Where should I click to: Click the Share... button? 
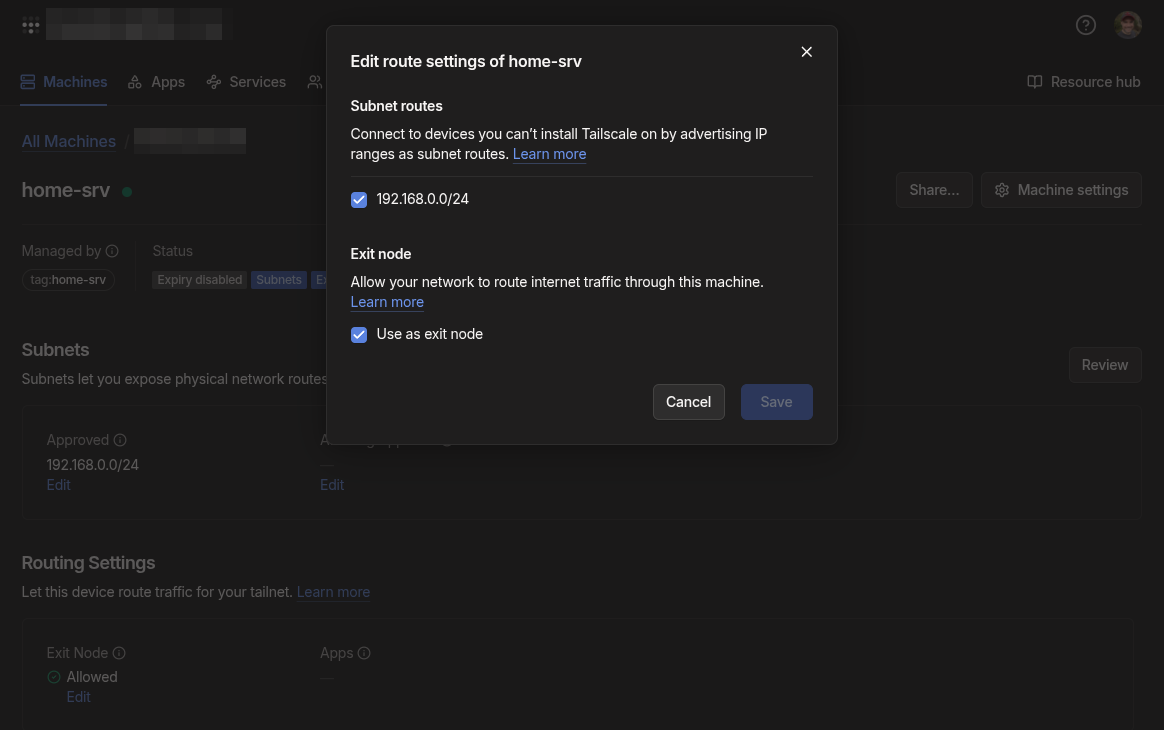click(x=934, y=190)
